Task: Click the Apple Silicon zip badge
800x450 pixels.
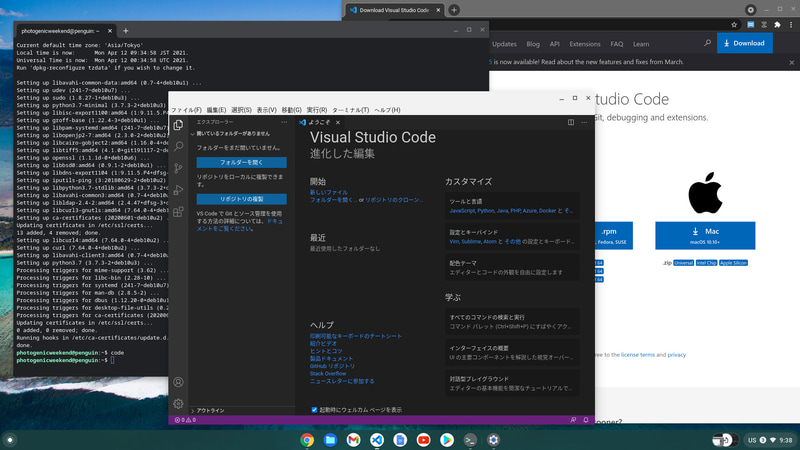Action: click(x=733, y=263)
